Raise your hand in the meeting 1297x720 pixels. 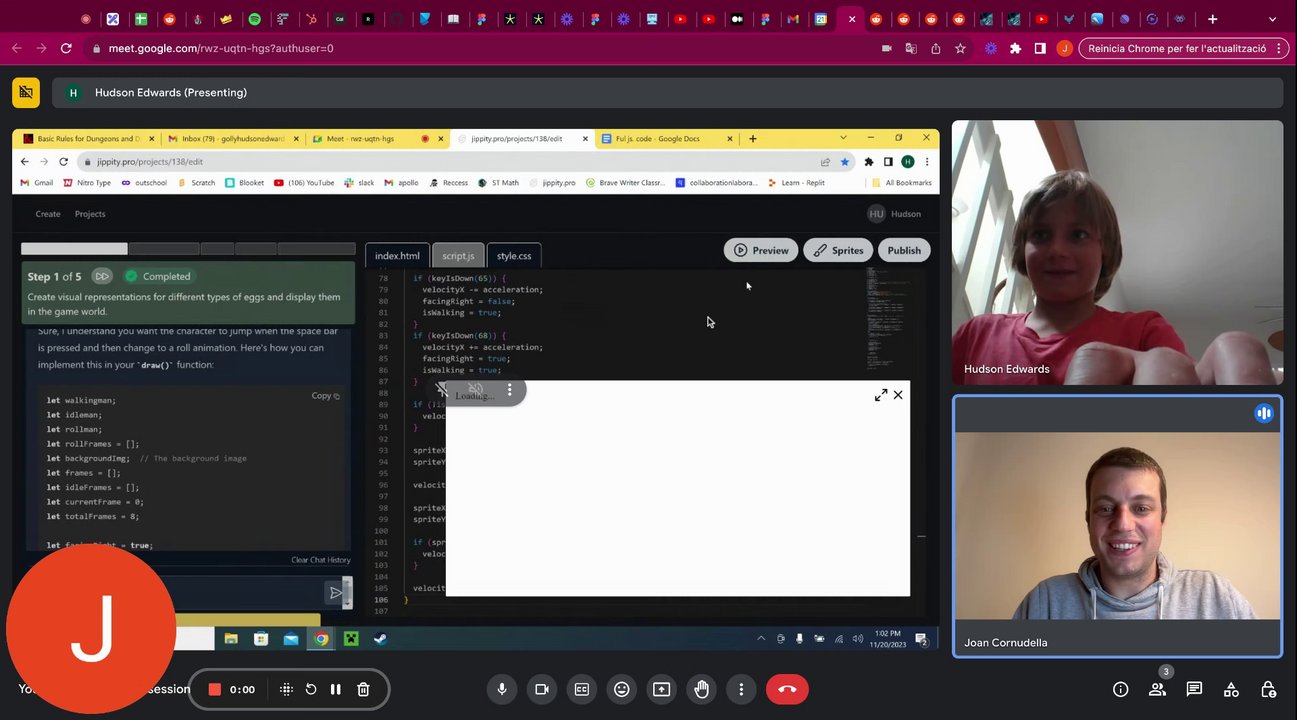point(702,689)
